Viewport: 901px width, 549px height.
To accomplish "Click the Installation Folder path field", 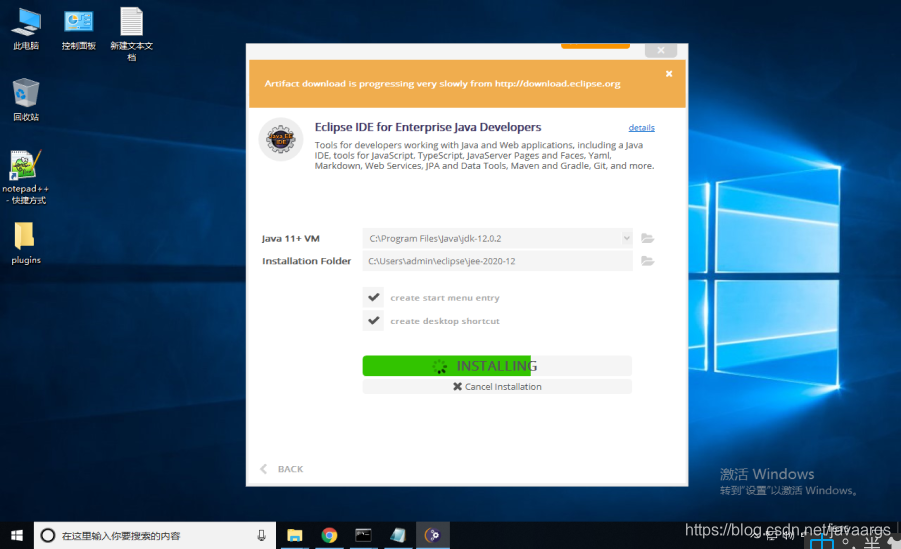I will 498,261.
